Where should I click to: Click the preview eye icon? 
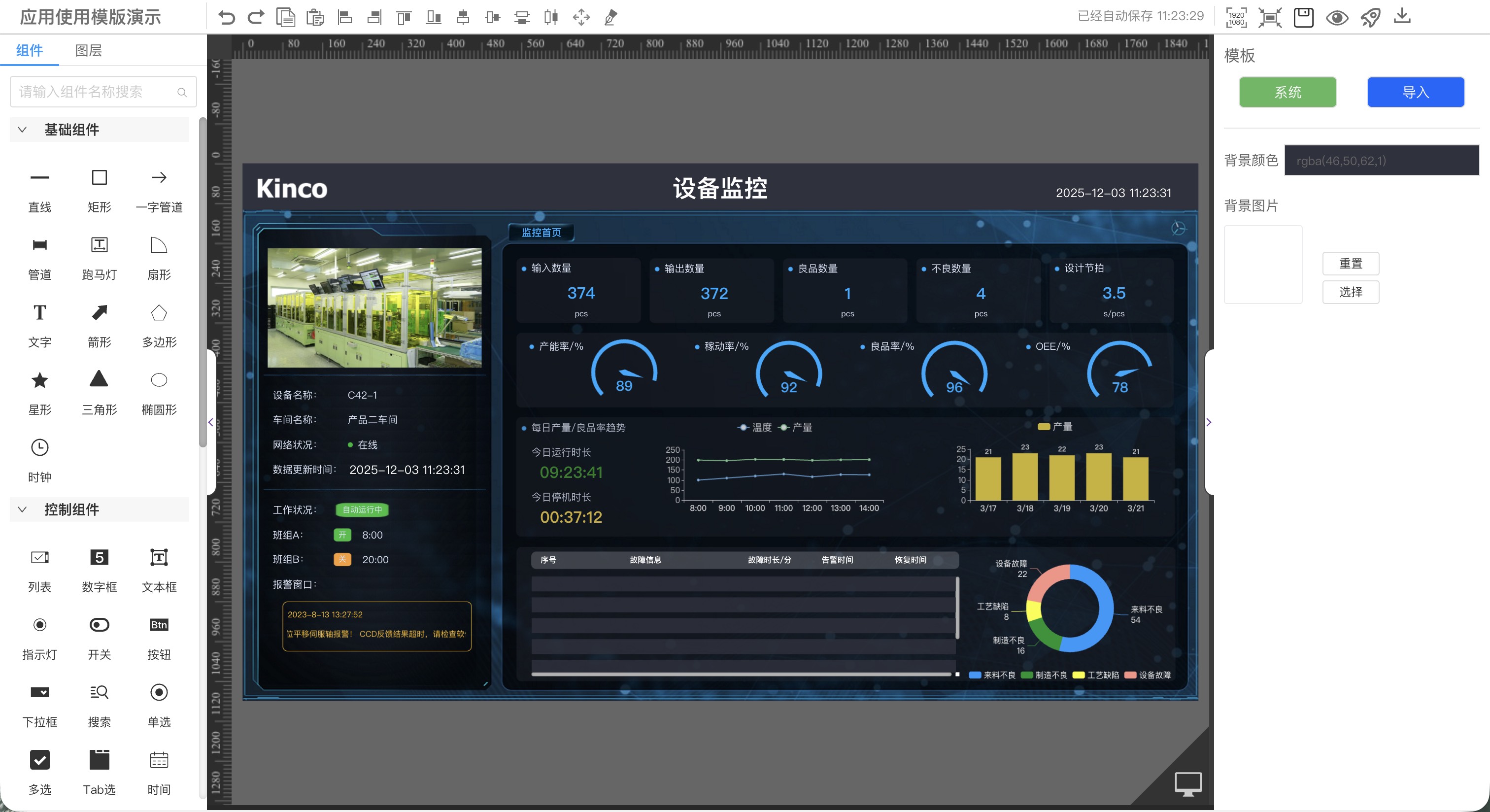tap(1337, 17)
